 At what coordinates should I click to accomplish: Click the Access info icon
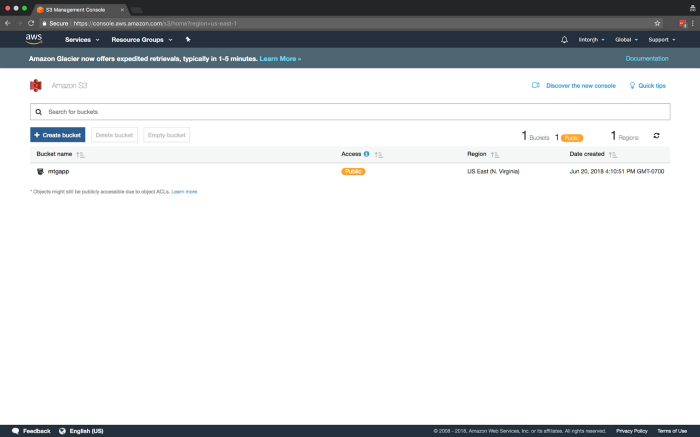click(x=367, y=154)
